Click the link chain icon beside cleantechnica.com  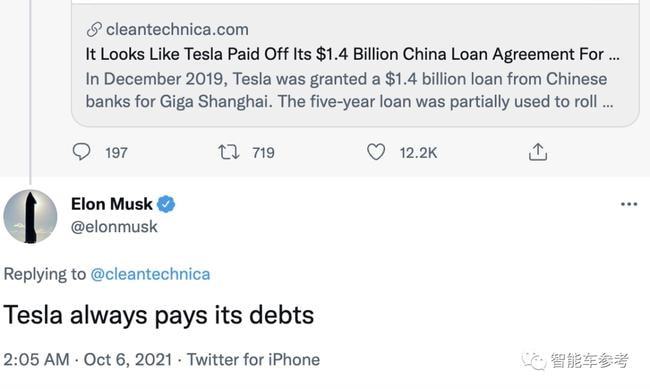tap(94, 29)
